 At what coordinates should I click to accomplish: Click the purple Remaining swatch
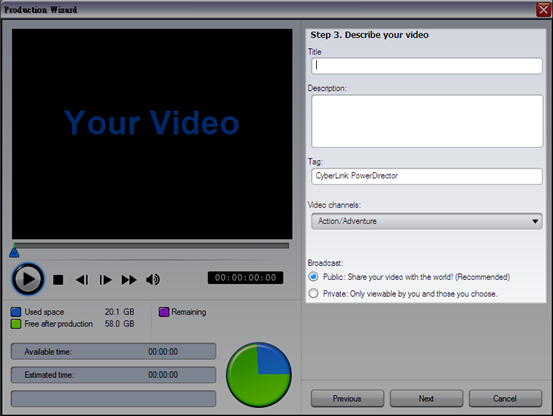tap(164, 312)
